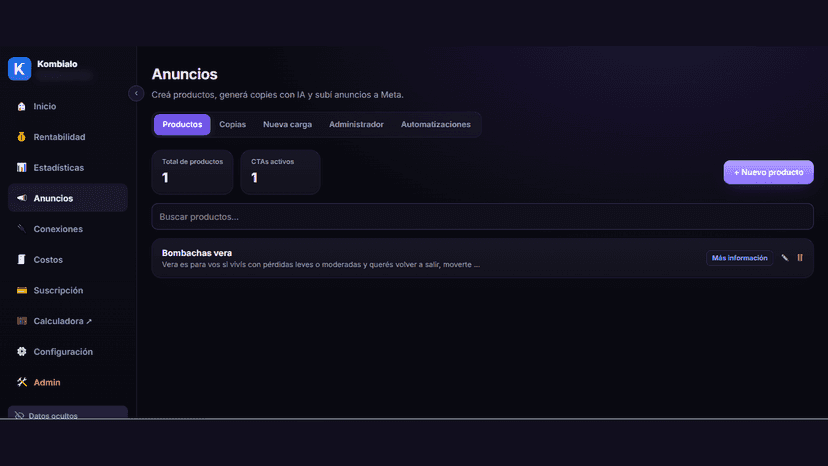Open Rentabilidad via its money bag icon
Image resolution: width=828 pixels, height=466 pixels.
pyautogui.click(x=21, y=137)
